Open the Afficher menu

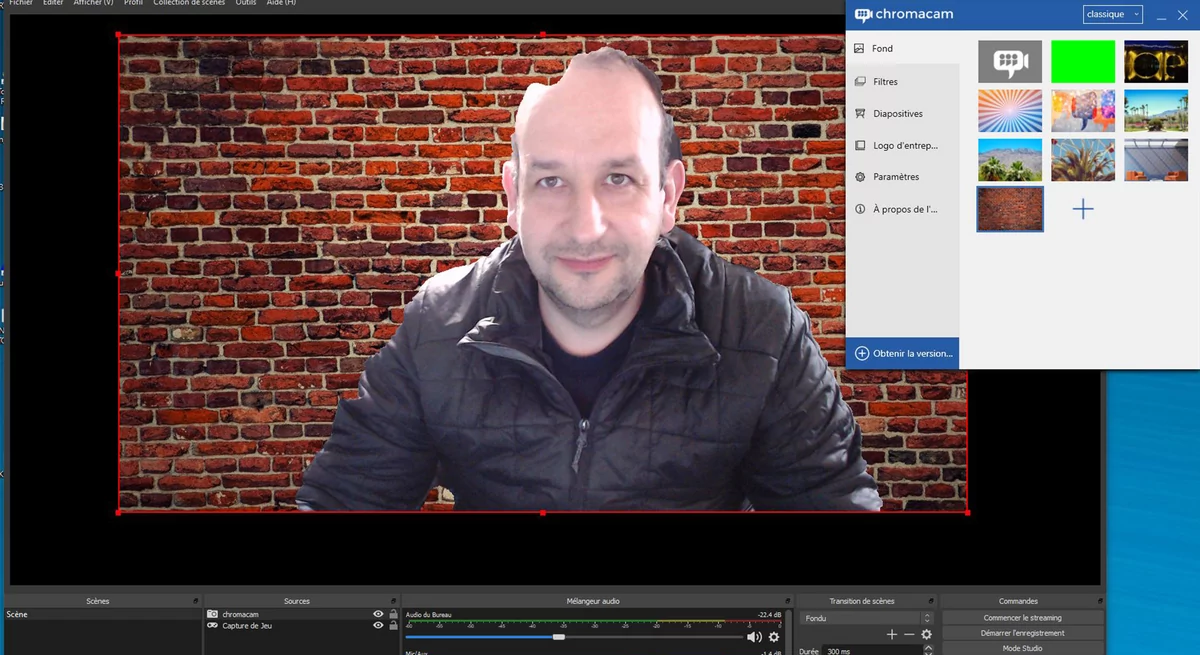(93, 3)
